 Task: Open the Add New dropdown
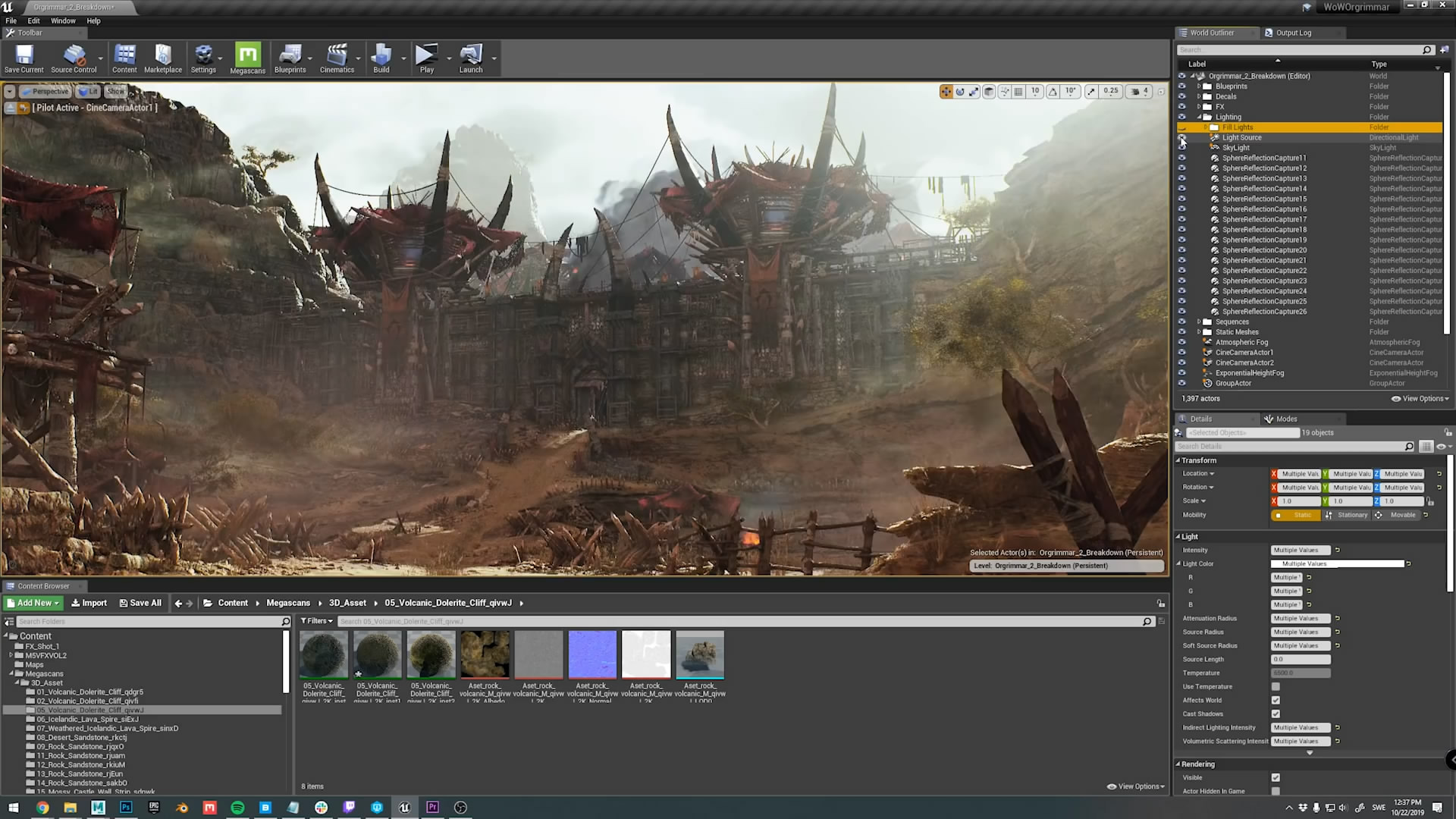click(33, 603)
